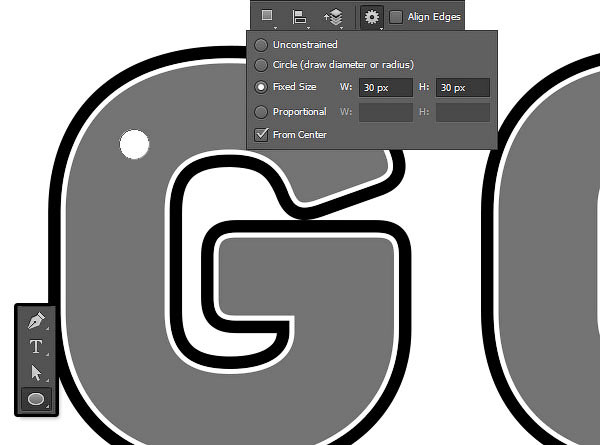Open the path arrangement layers dropdown
The image size is (600, 445).
click(333, 16)
